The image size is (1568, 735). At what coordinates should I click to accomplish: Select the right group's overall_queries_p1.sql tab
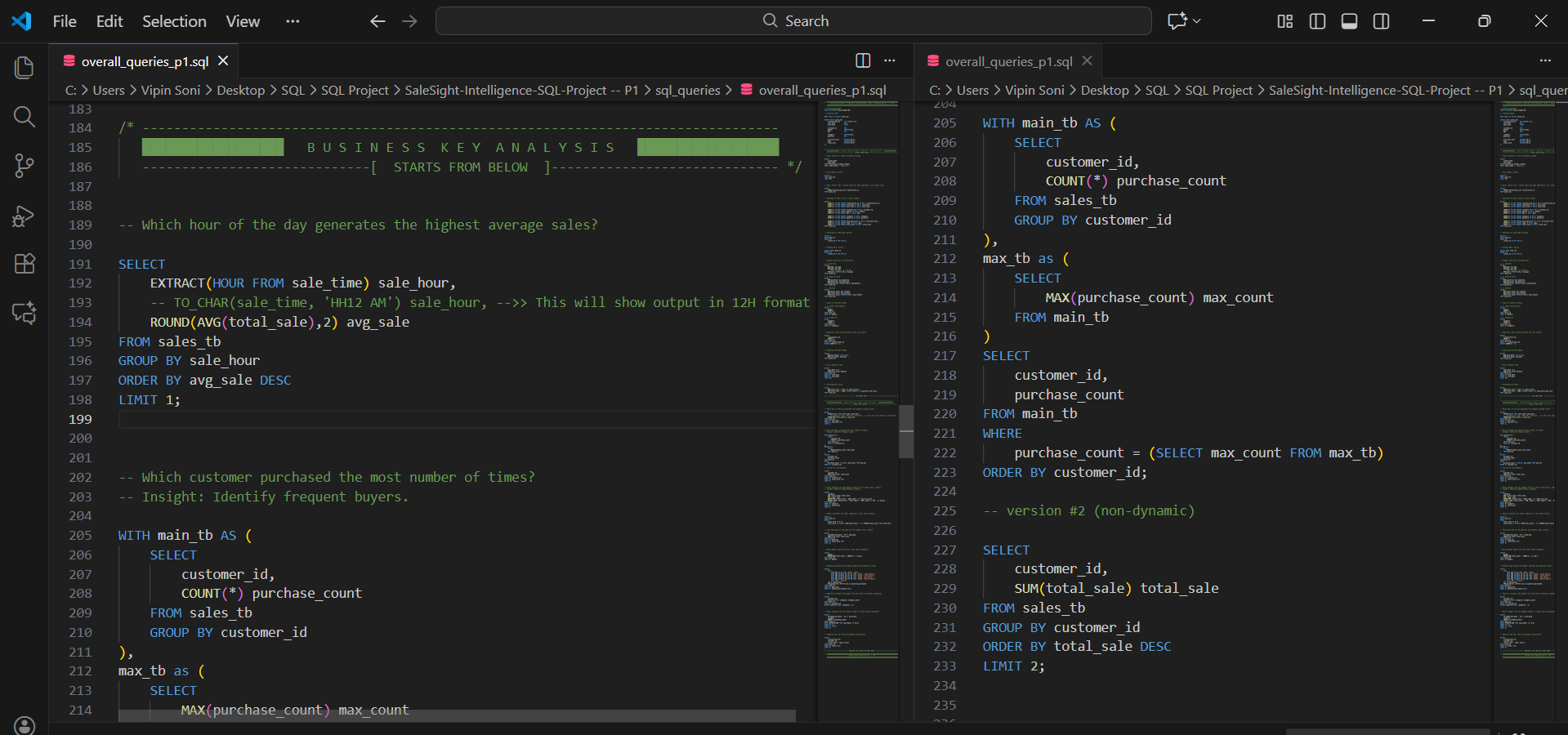1008,61
